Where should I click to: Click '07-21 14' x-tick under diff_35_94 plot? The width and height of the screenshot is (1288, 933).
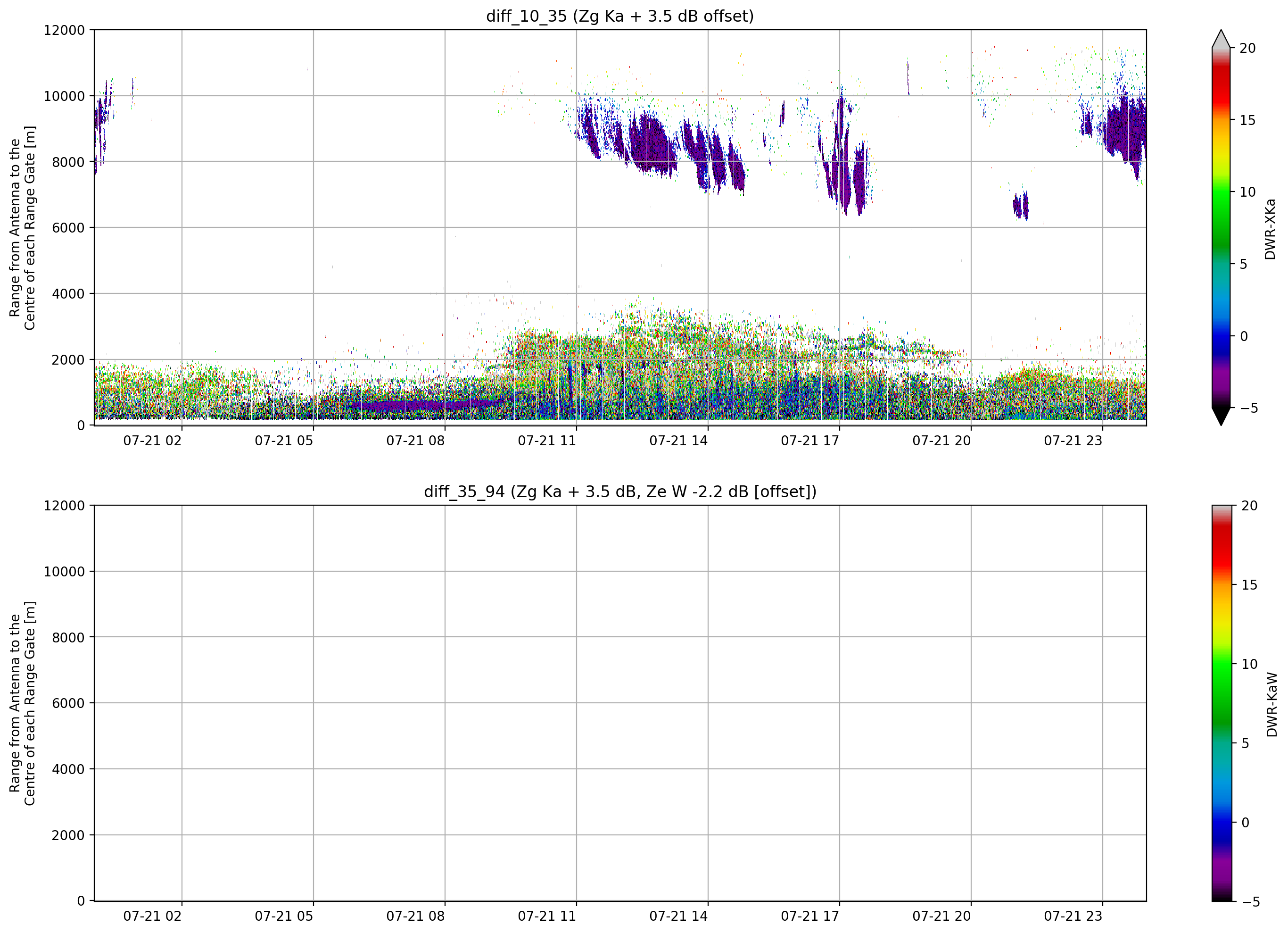pos(678,916)
